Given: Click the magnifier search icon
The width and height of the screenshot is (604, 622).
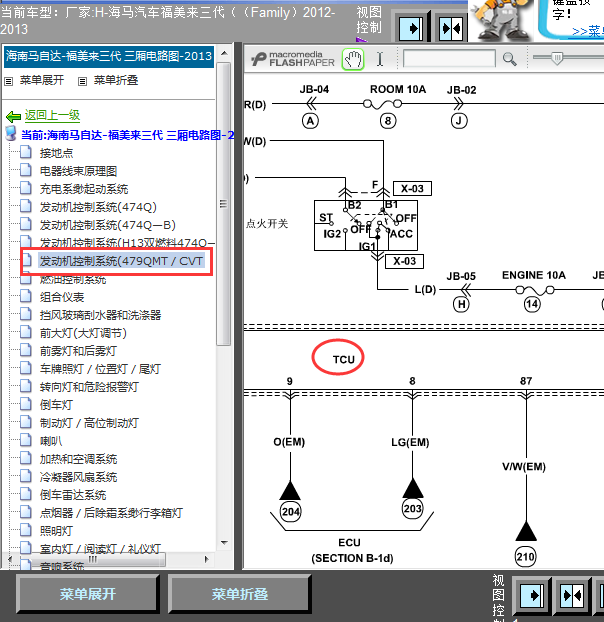Looking at the screenshot, I should pos(509,59).
